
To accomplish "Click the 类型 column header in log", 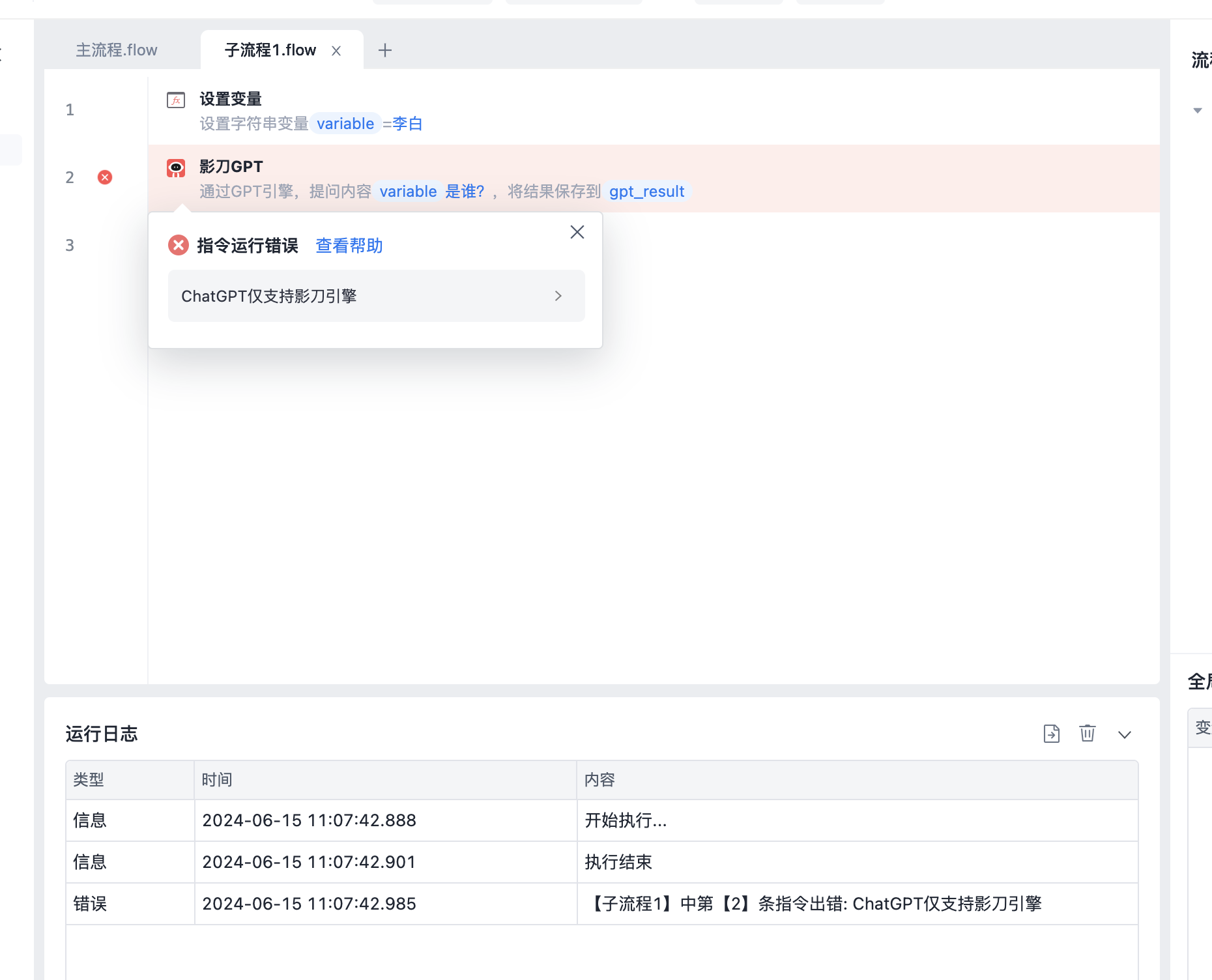I will click(89, 780).
